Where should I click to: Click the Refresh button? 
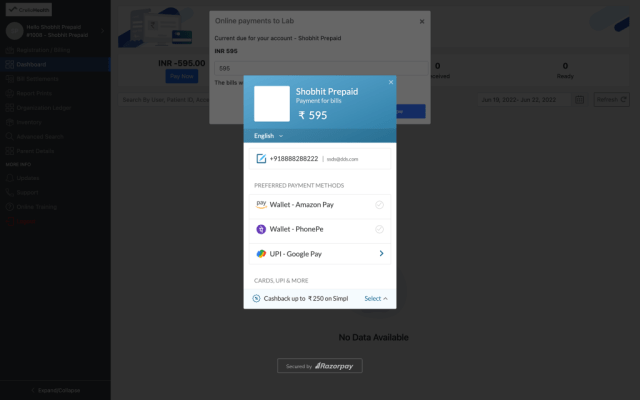[x=611, y=100]
